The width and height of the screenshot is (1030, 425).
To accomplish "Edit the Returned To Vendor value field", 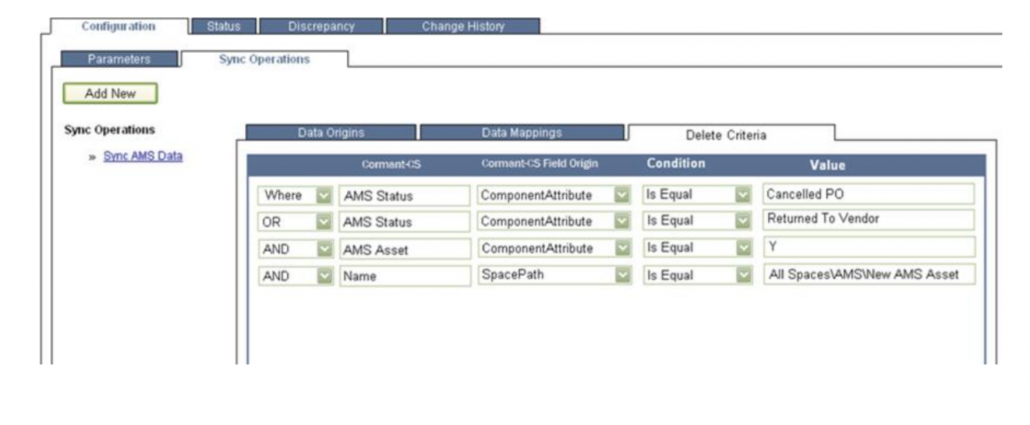I will click(867, 220).
